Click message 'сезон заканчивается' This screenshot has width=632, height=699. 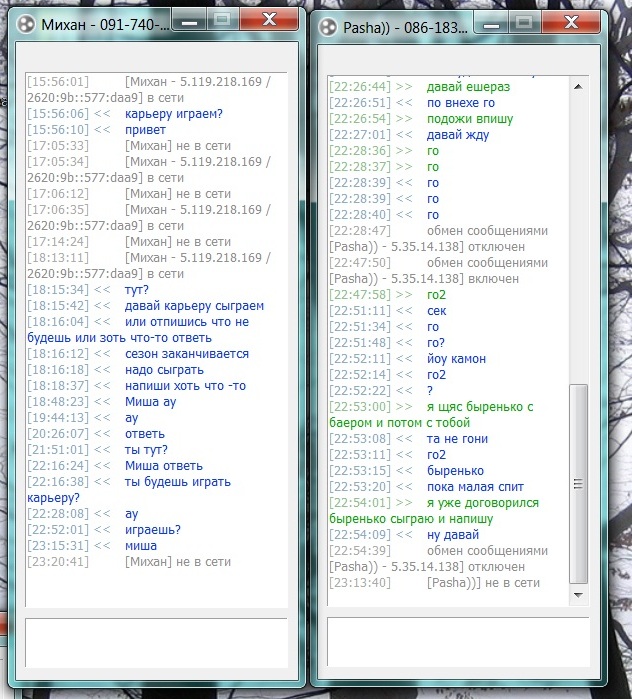(x=187, y=354)
